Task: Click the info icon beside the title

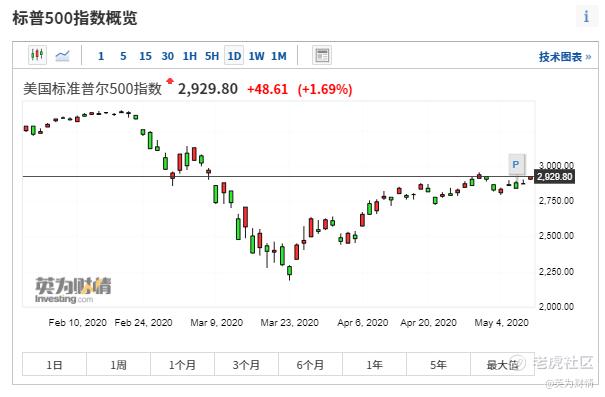Action: pyautogui.click(x=586, y=17)
